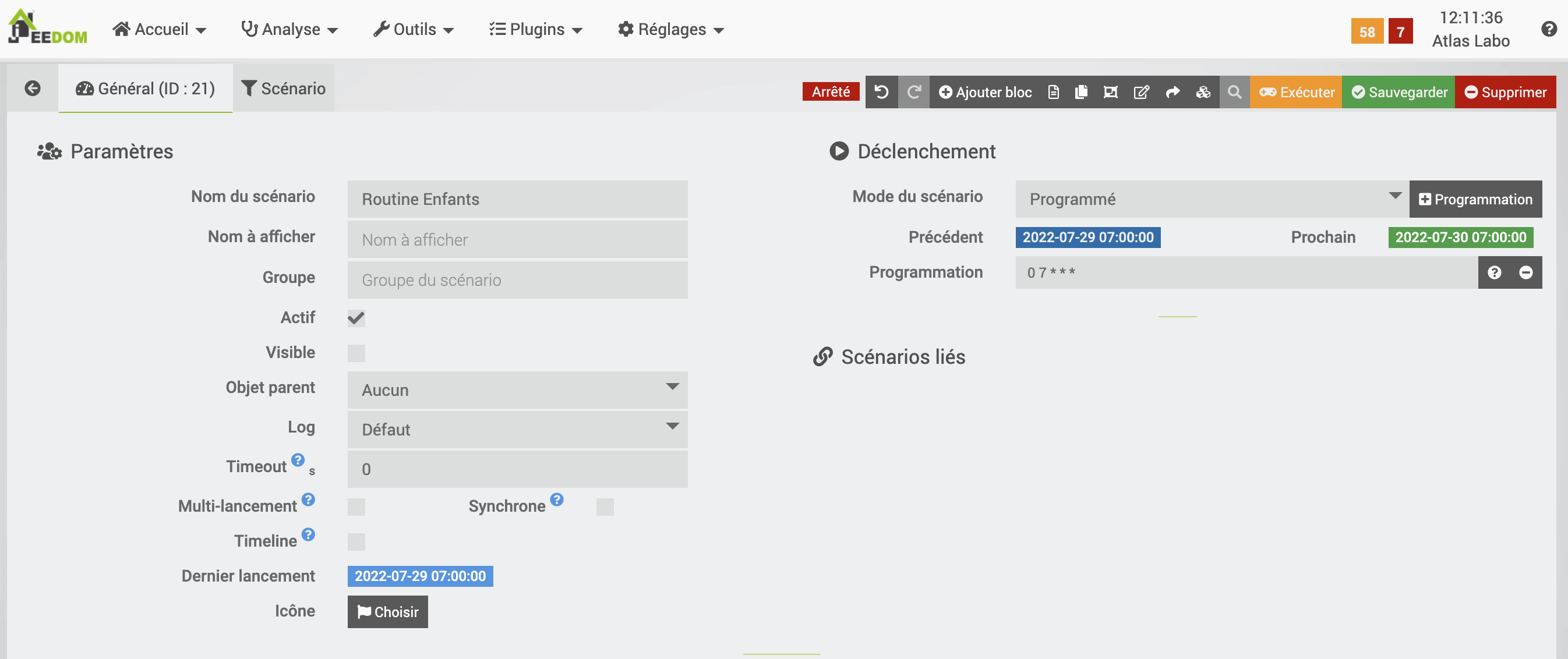Open the scenario log document icon
Viewport: 1568px width, 659px height.
1054,92
